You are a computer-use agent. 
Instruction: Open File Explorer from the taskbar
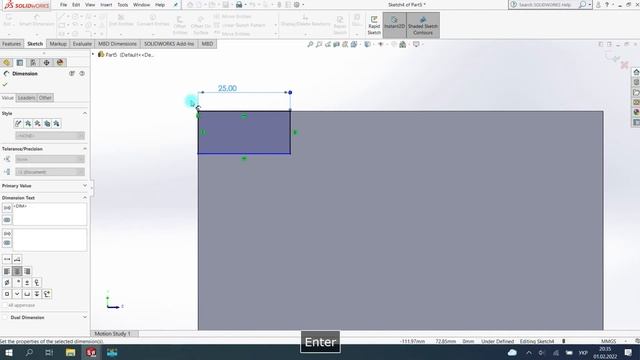tap(70, 352)
